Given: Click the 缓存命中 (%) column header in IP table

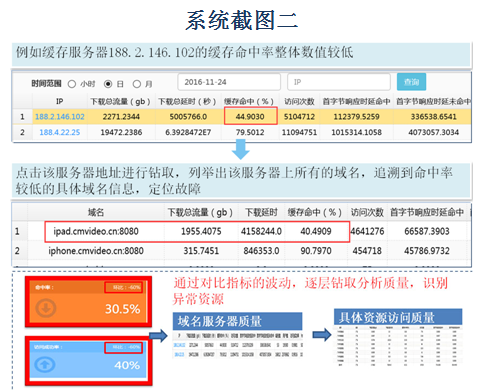Looking at the screenshot, I should pos(249,101).
